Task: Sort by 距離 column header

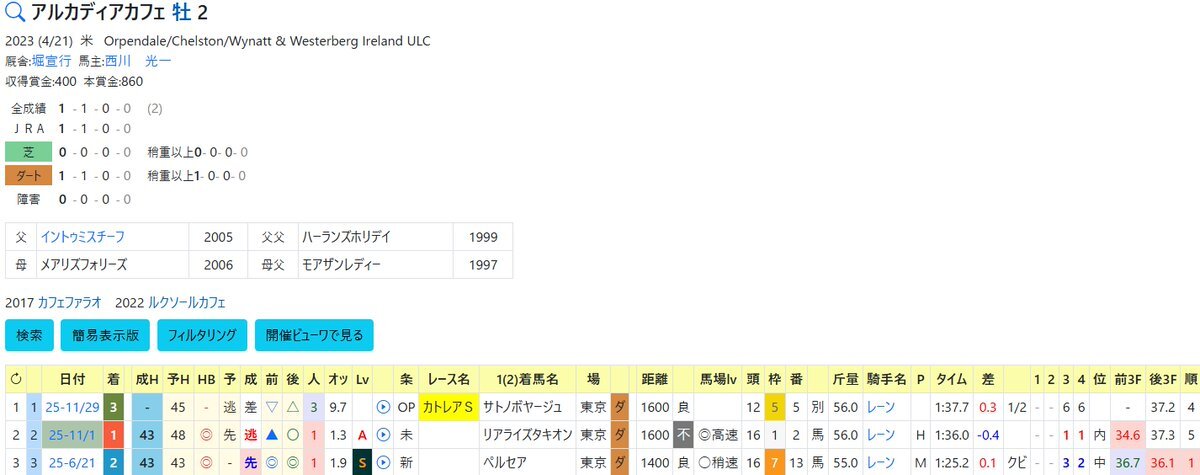Action: pos(655,380)
